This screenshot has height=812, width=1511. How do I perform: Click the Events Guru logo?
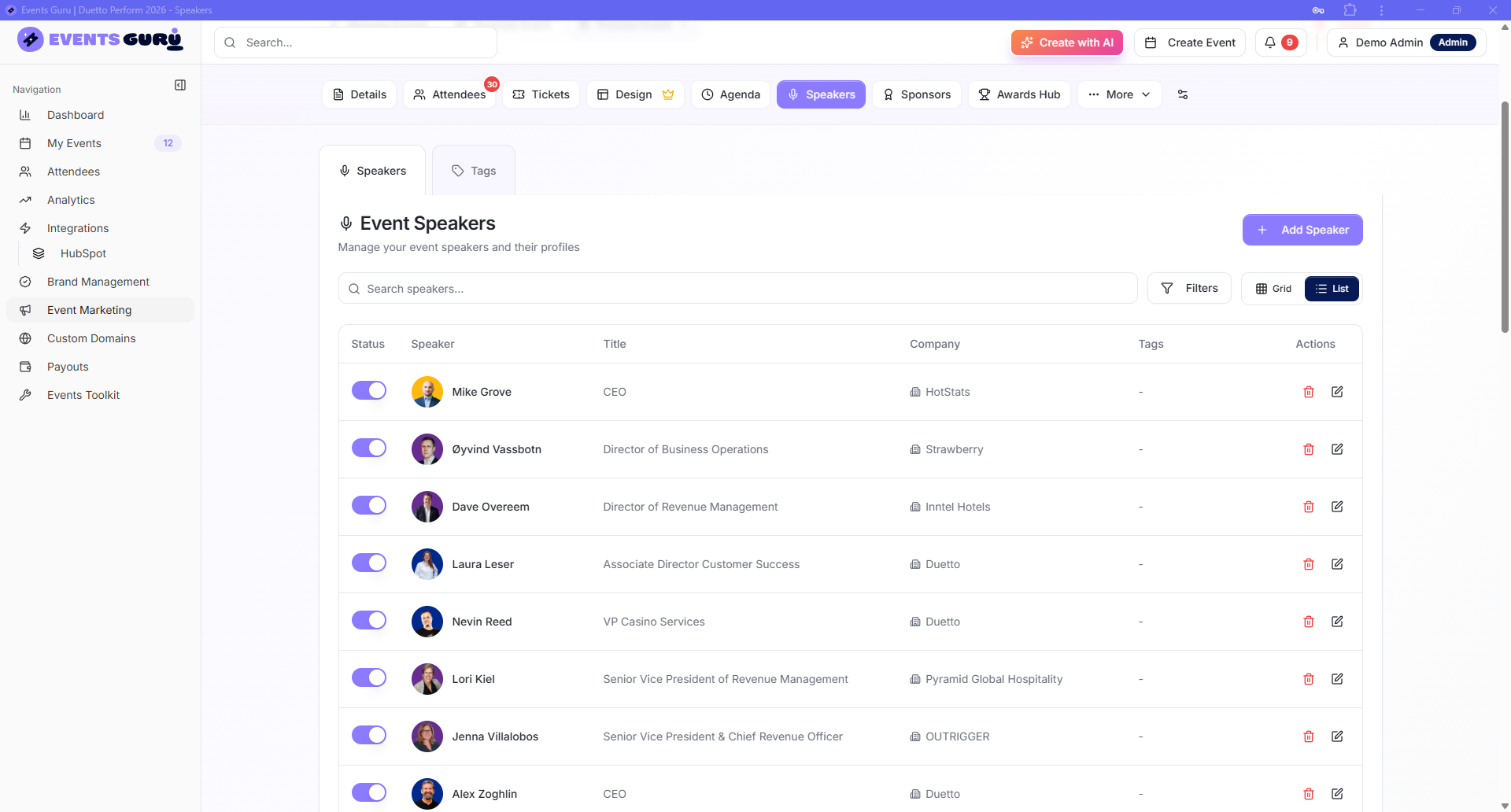100,39
